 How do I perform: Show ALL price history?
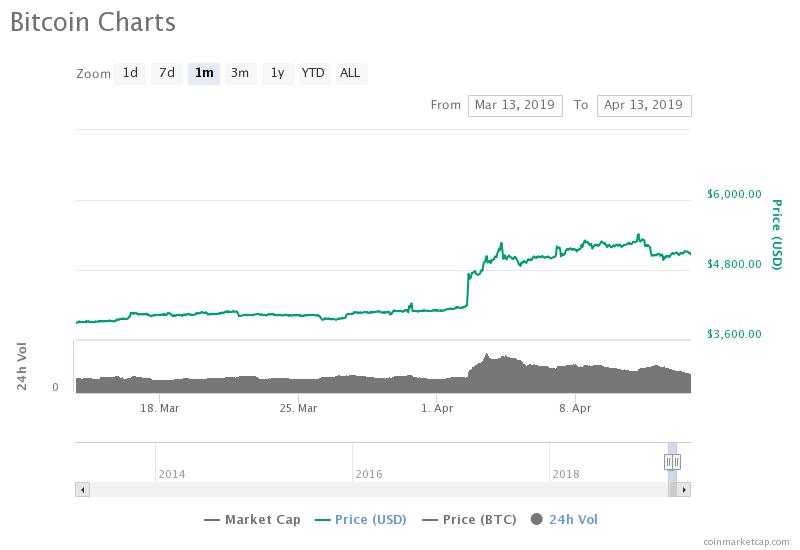(x=350, y=73)
